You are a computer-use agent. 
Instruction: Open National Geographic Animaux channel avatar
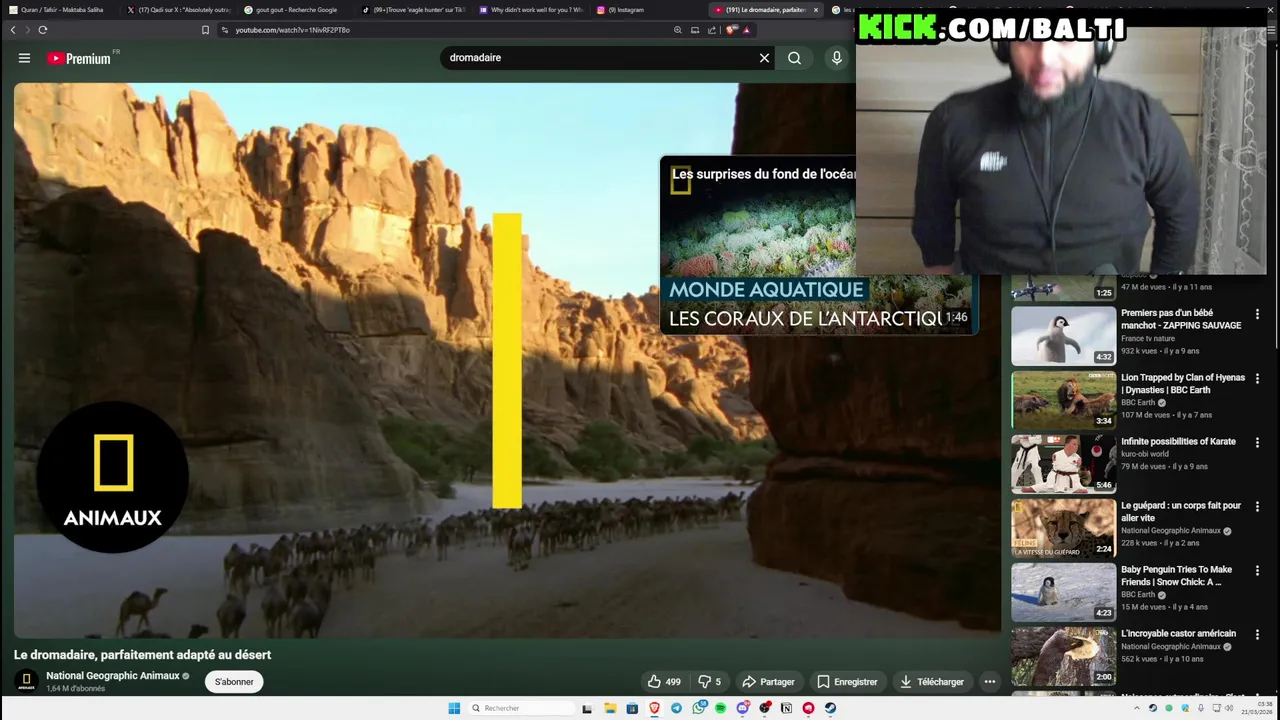pyautogui.click(x=27, y=682)
